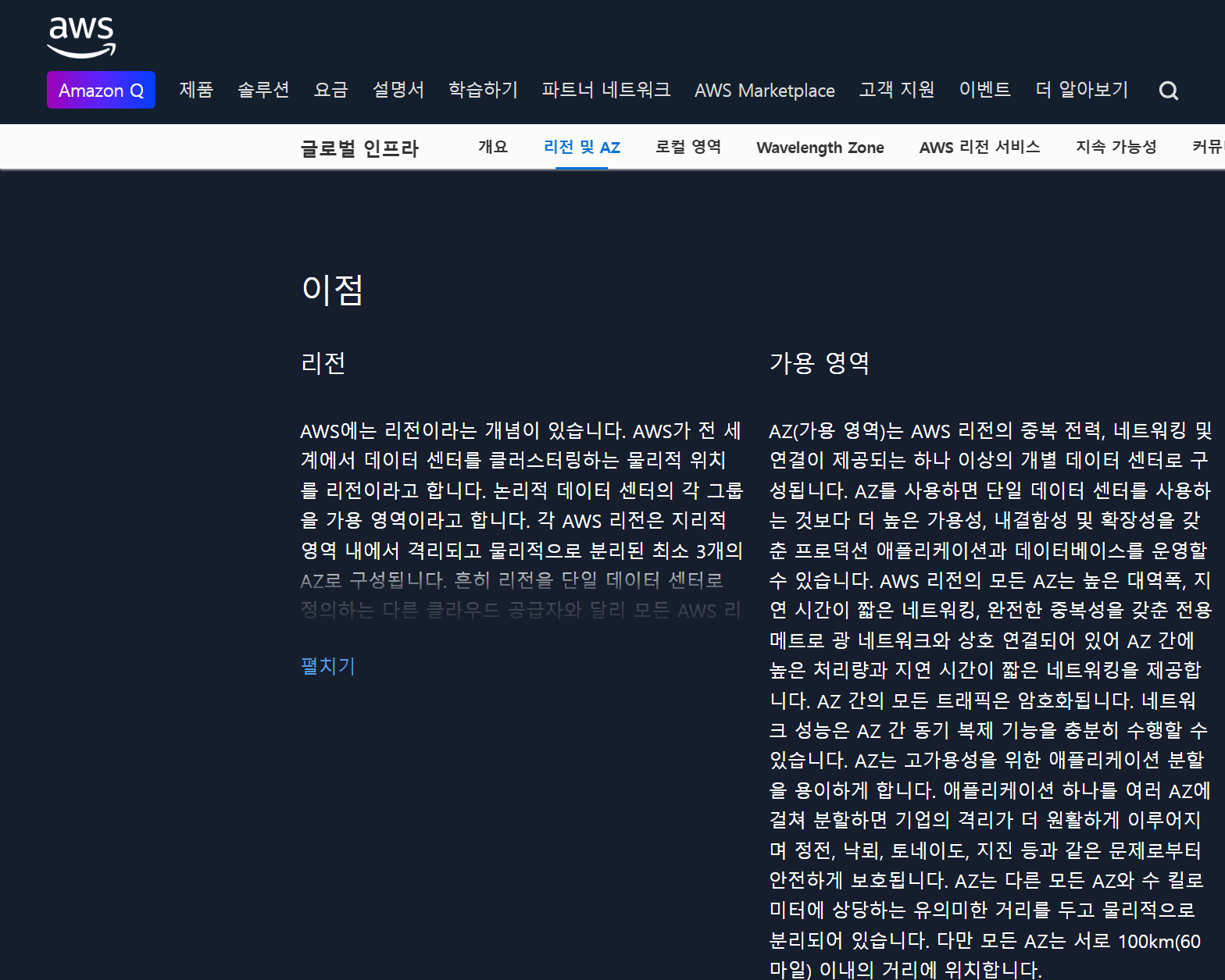The height and width of the screenshot is (980, 1225).
Task: Open the 제품 menu
Action: [196, 90]
